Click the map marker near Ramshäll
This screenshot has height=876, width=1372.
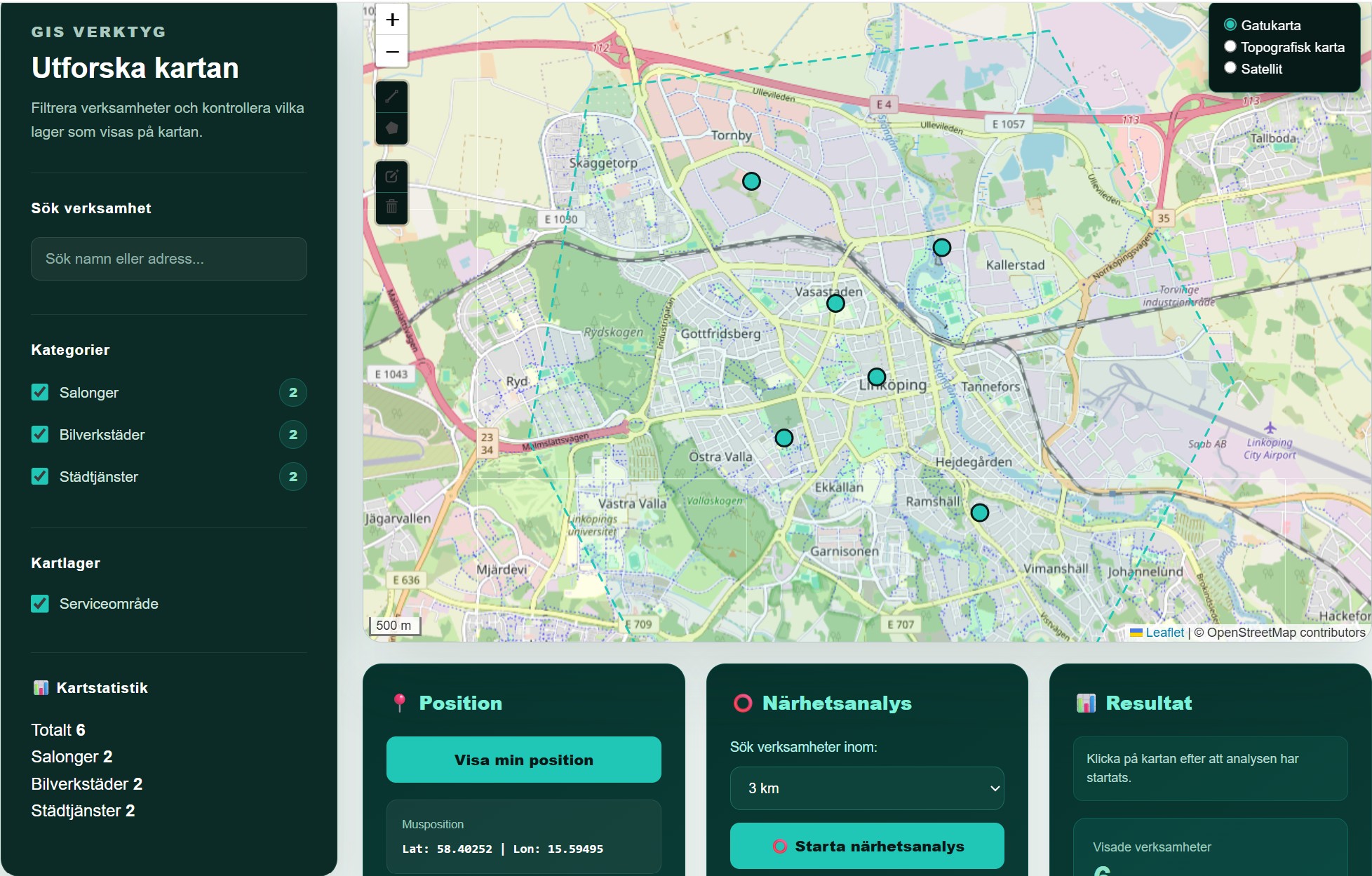coord(980,513)
